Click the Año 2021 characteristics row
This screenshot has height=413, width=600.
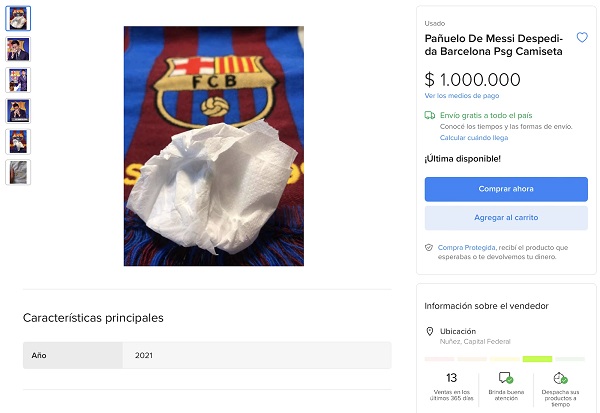(x=207, y=355)
